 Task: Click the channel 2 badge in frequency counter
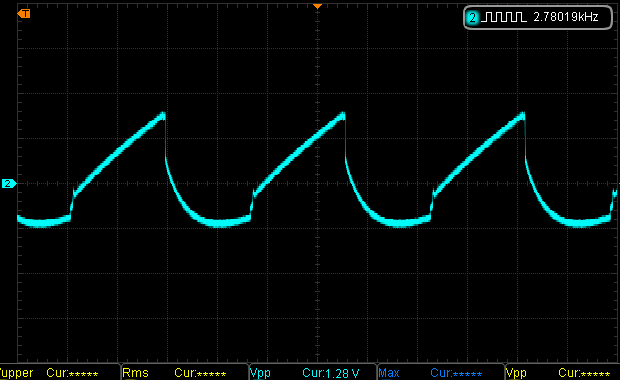(x=472, y=17)
